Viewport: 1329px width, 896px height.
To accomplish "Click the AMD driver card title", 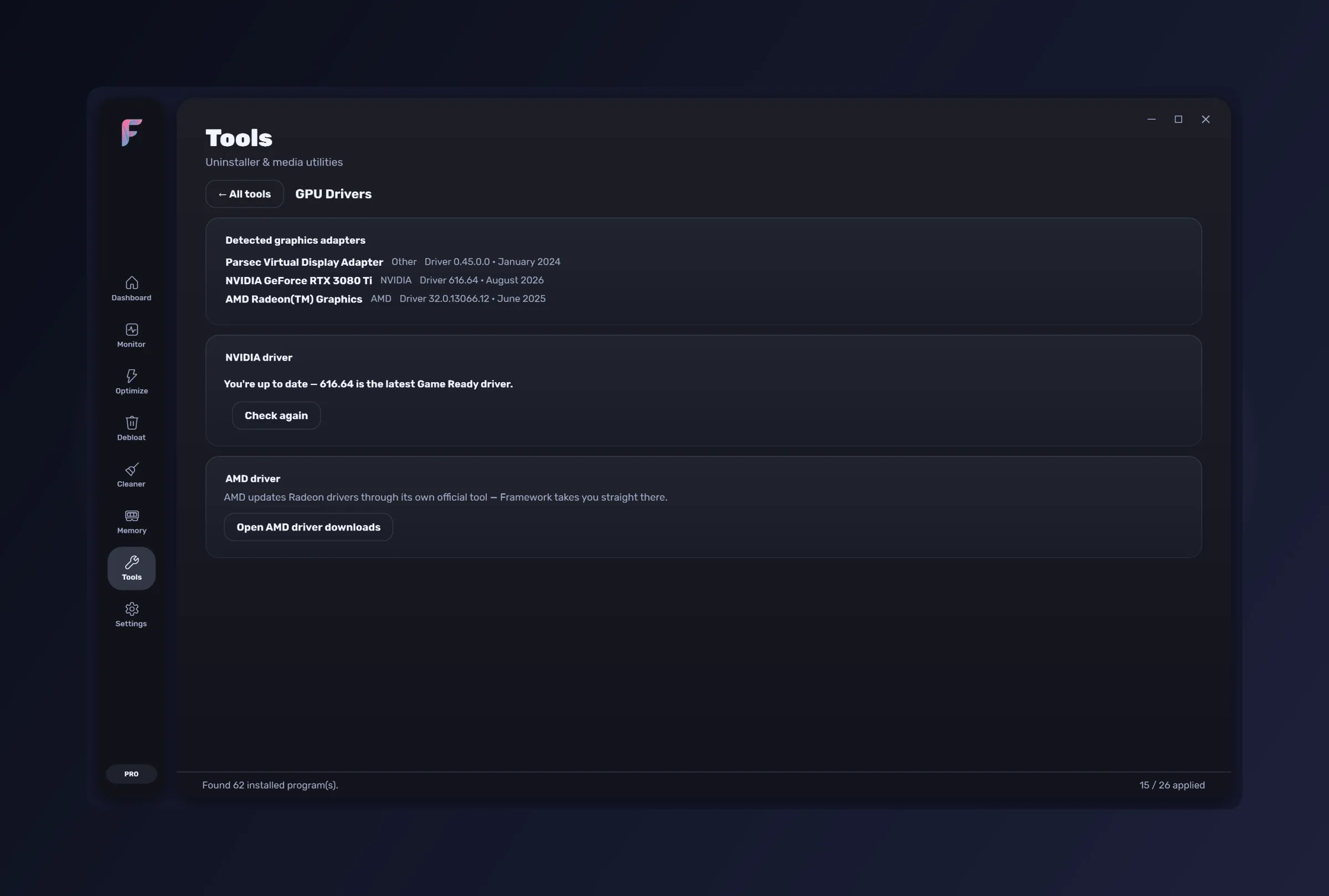I will (x=253, y=479).
